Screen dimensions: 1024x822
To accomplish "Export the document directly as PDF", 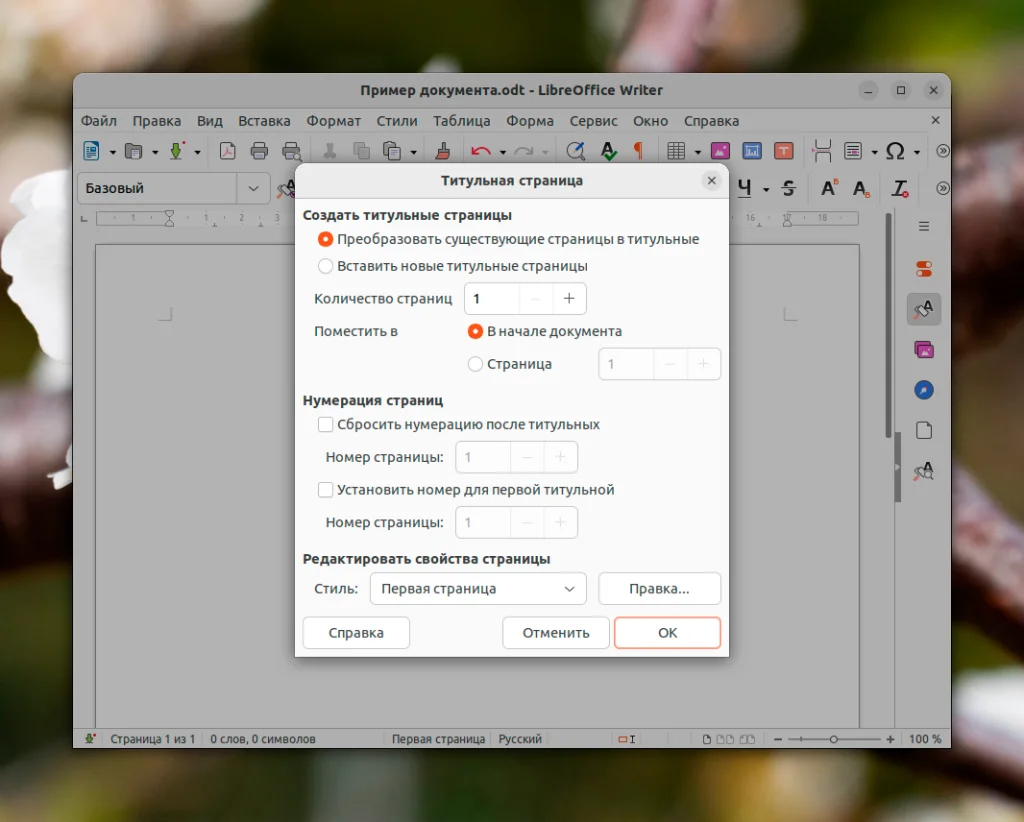I will (x=228, y=151).
